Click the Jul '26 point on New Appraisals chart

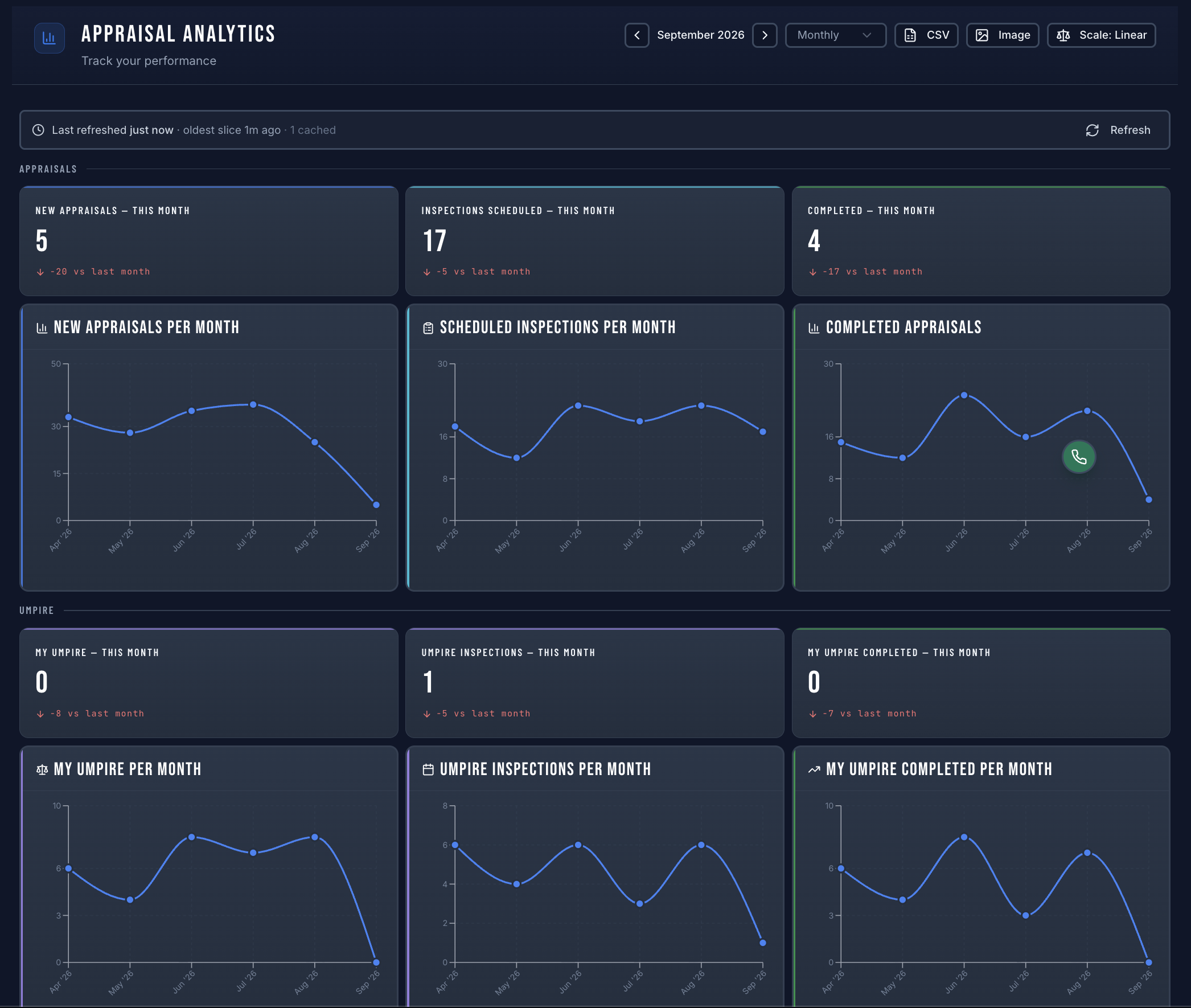pyautogui.click(x=253, y=404)
